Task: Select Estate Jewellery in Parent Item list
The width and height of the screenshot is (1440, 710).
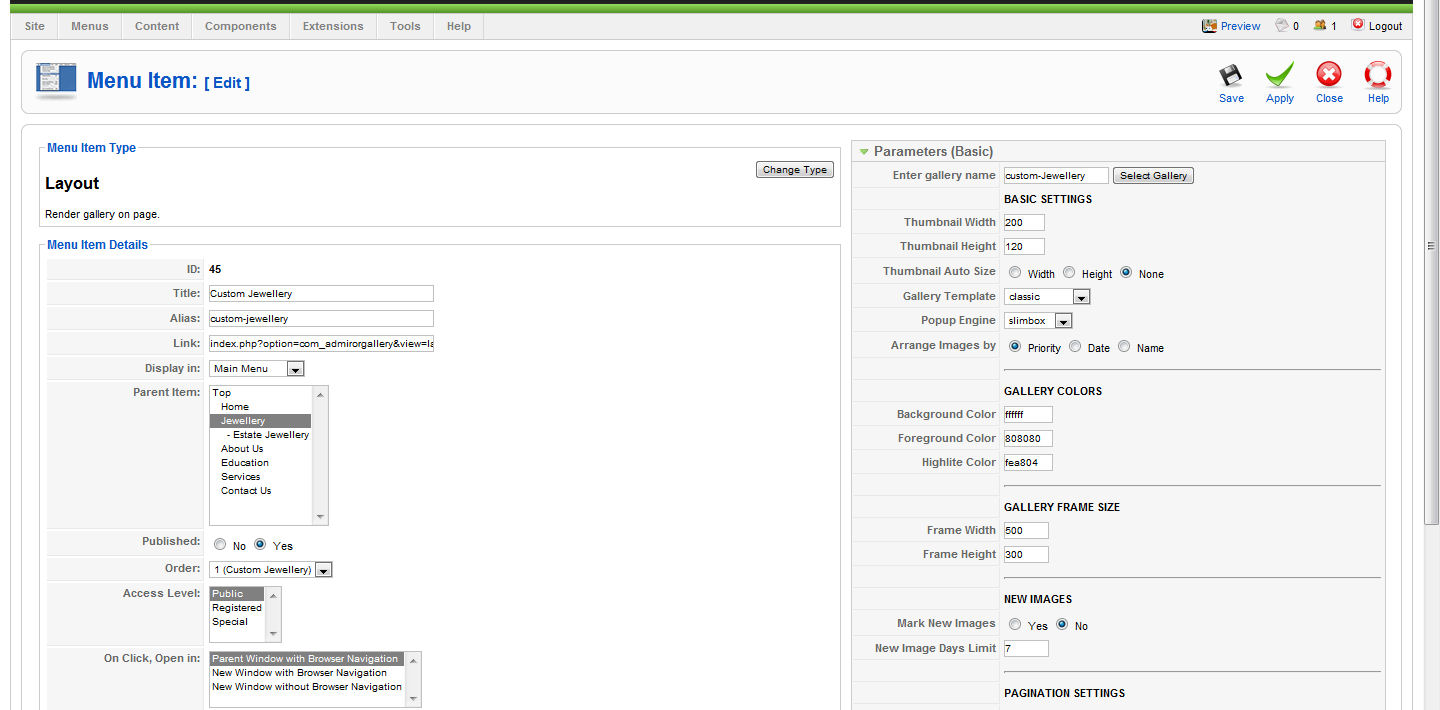Action: (260, 435)
